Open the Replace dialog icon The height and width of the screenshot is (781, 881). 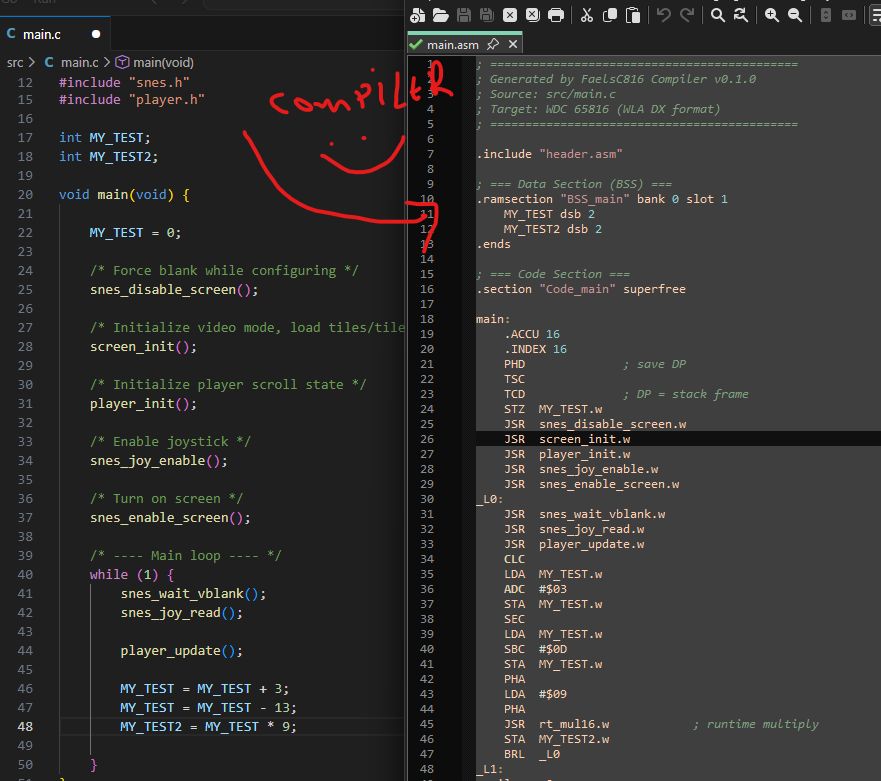pos(741,15)
